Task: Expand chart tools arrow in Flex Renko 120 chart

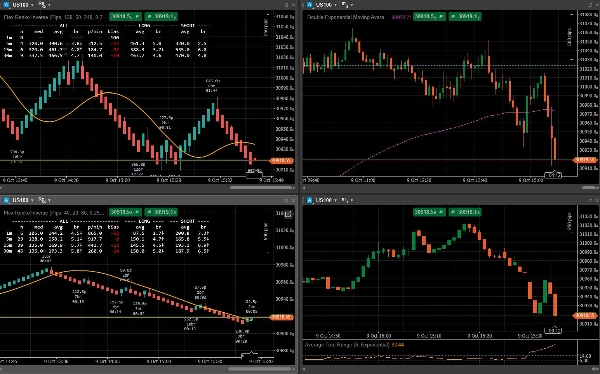Action: pyautogui.click(x=49, y=5)
